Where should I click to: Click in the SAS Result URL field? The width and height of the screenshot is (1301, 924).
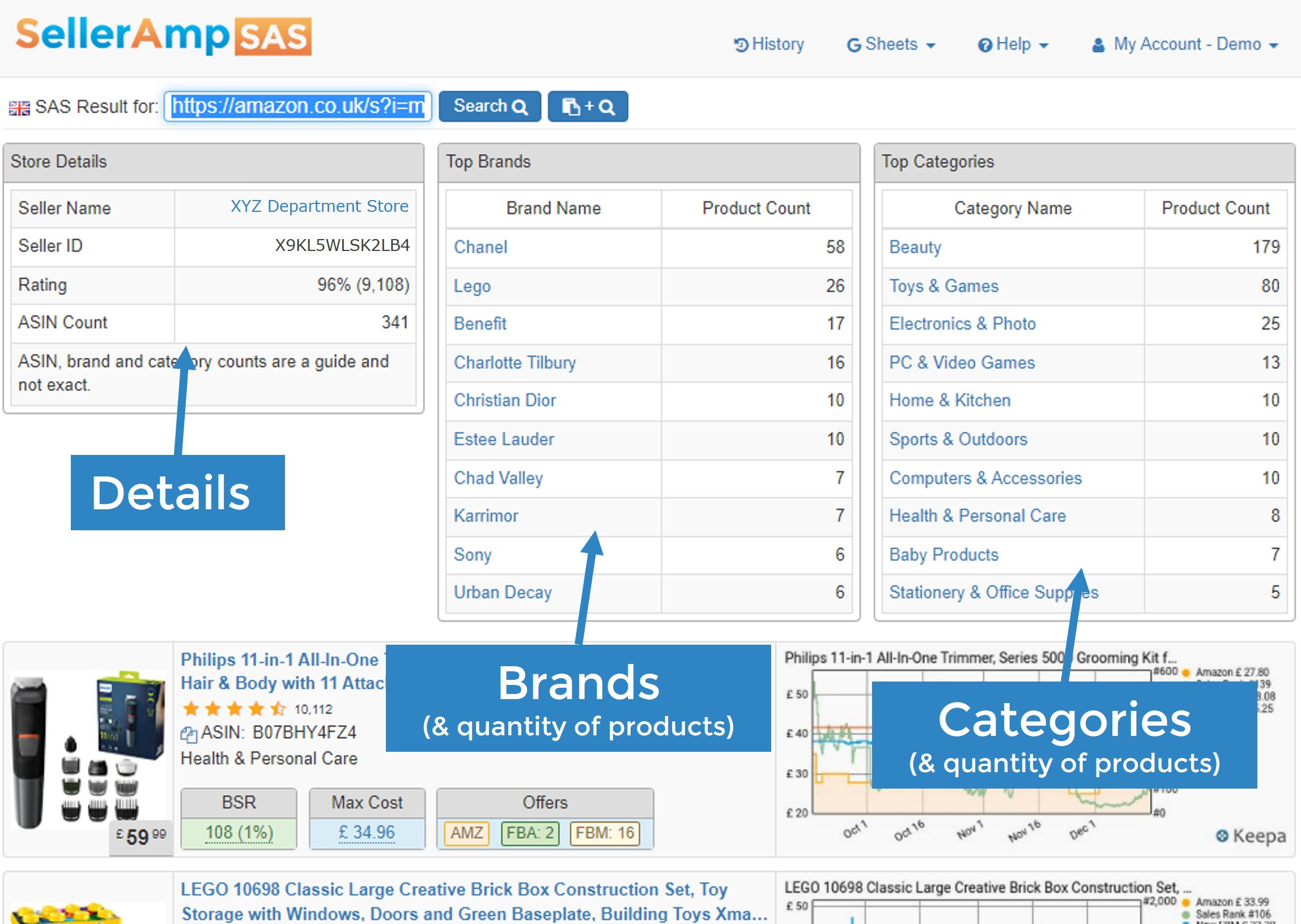click(297, 107)
